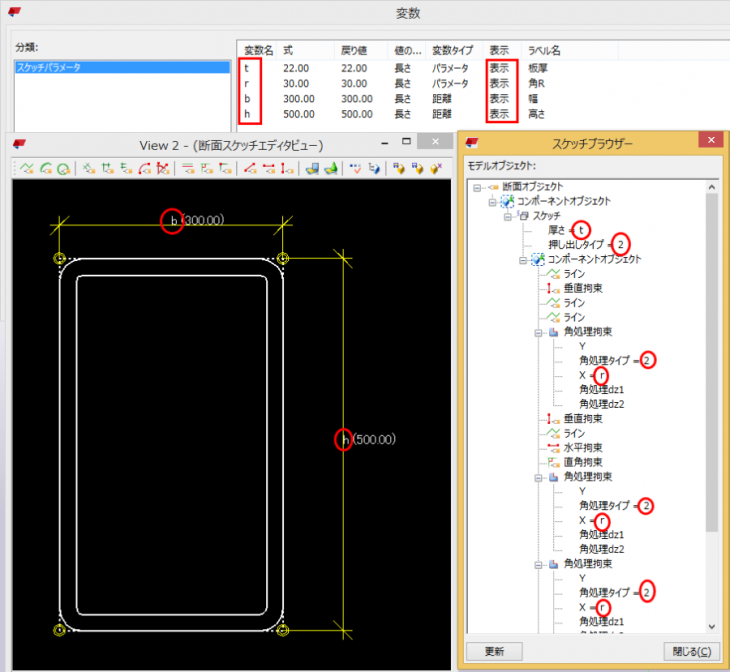The image size is (730, 672).
Task: Click the sketch browser vertical scrollbar thumb
Action: (712, 360)
